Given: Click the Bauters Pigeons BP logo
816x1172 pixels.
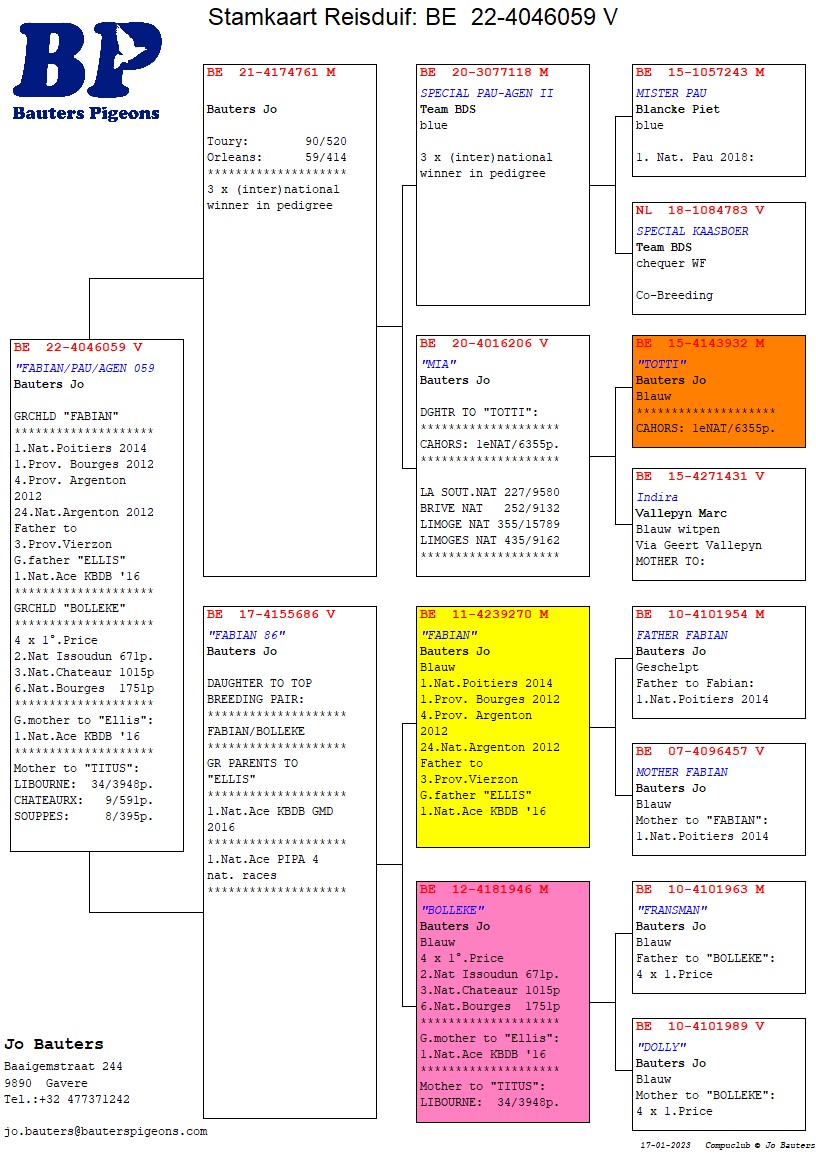Looking at the screenshot, I should [87, 72].
